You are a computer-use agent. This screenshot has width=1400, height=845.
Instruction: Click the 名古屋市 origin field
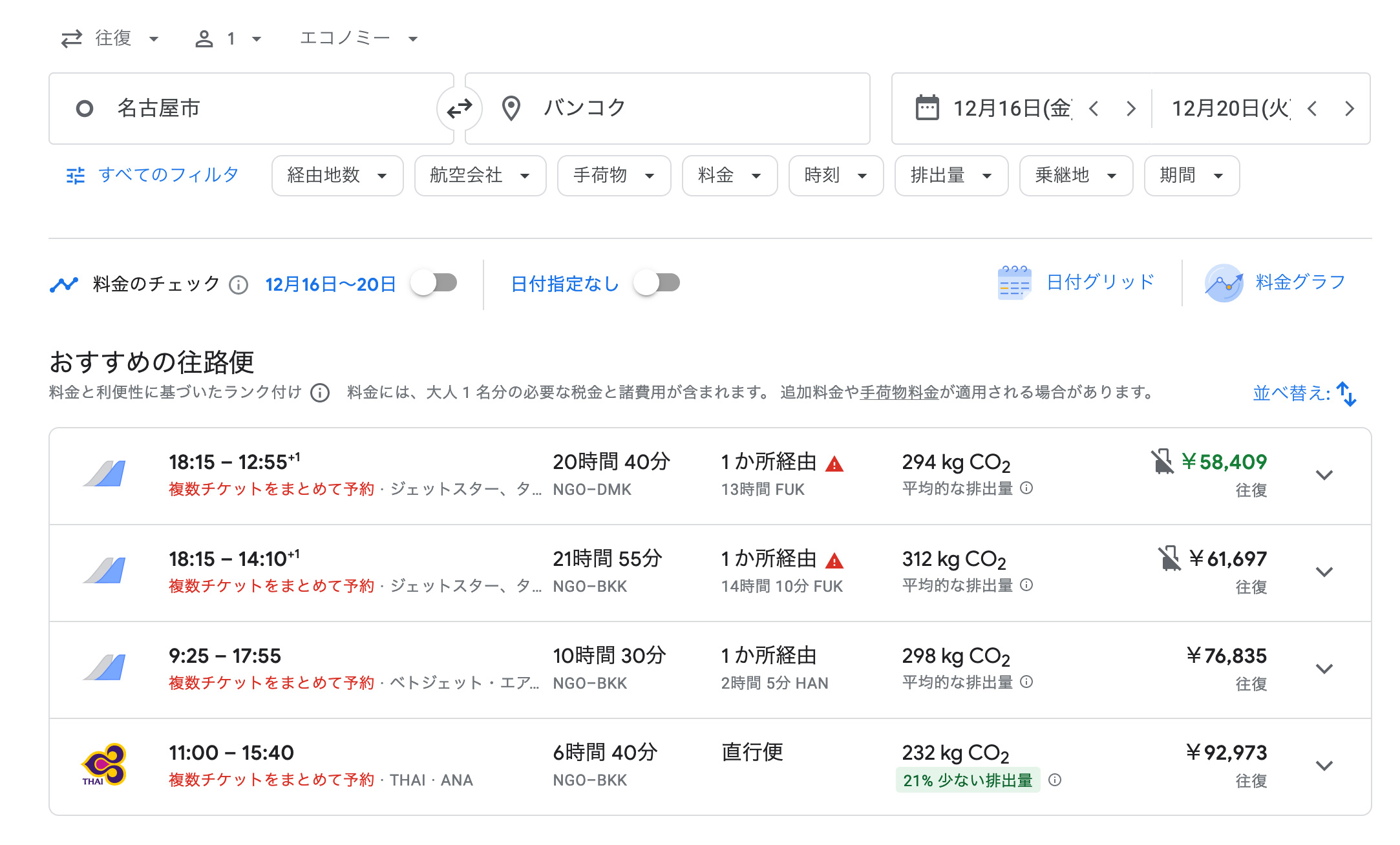click(251, 109)
